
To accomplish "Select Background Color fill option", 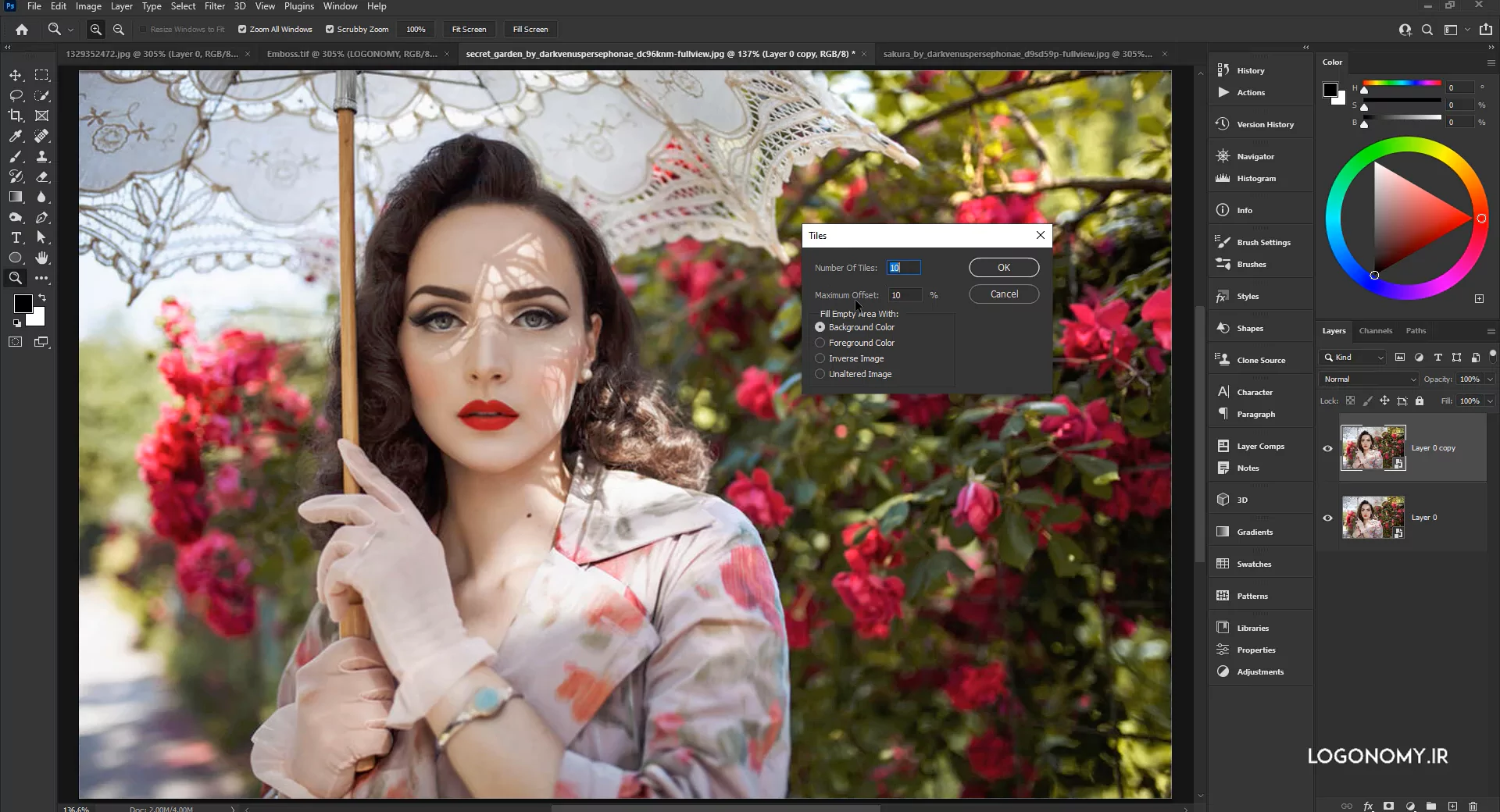I will tap(820, 327).
